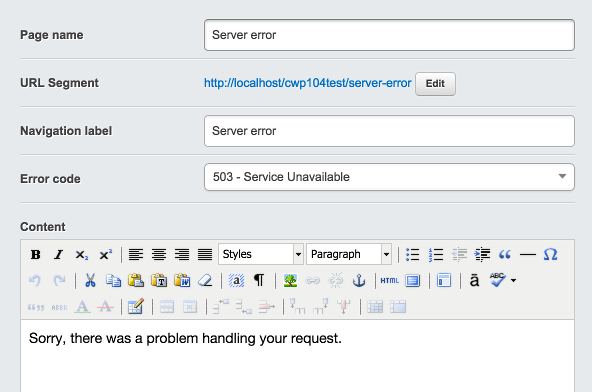The image size is (592, 392).
Task: Apply subscript formatting
Action: 82,255
